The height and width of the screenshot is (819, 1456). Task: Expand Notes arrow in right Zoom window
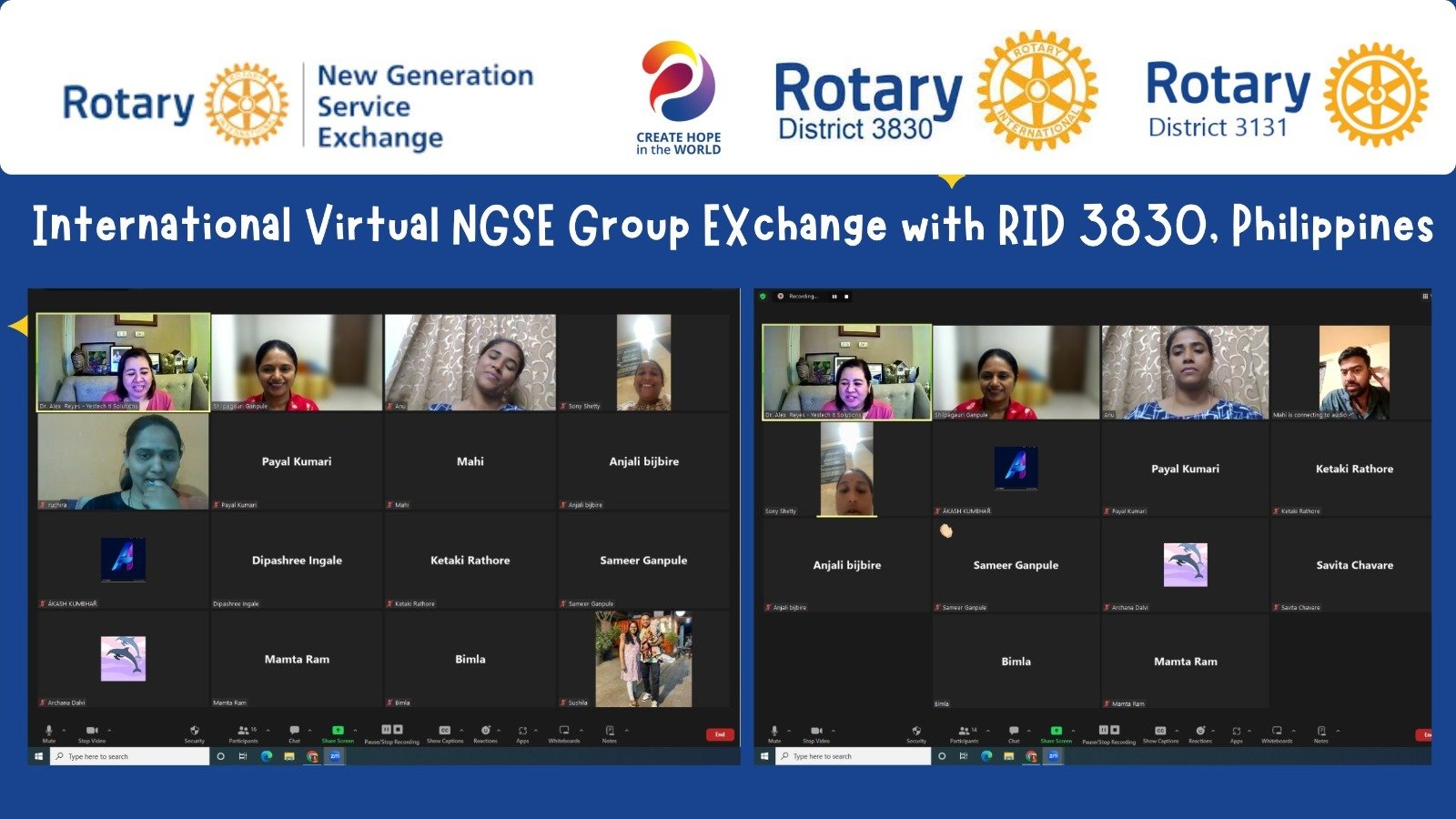pyautogui.click(x=1338, y=731)
